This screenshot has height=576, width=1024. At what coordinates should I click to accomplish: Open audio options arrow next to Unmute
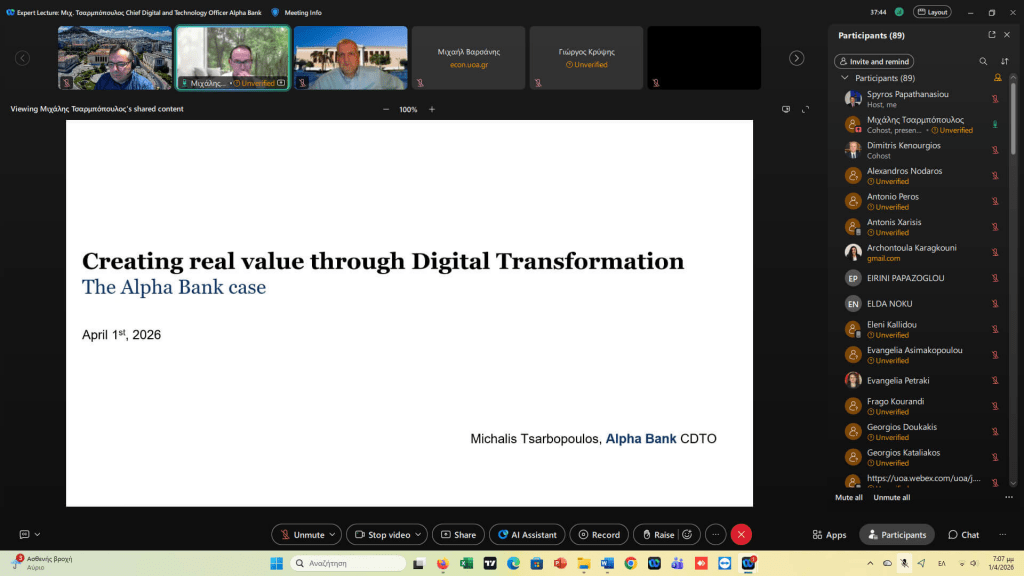coord(332,534)
